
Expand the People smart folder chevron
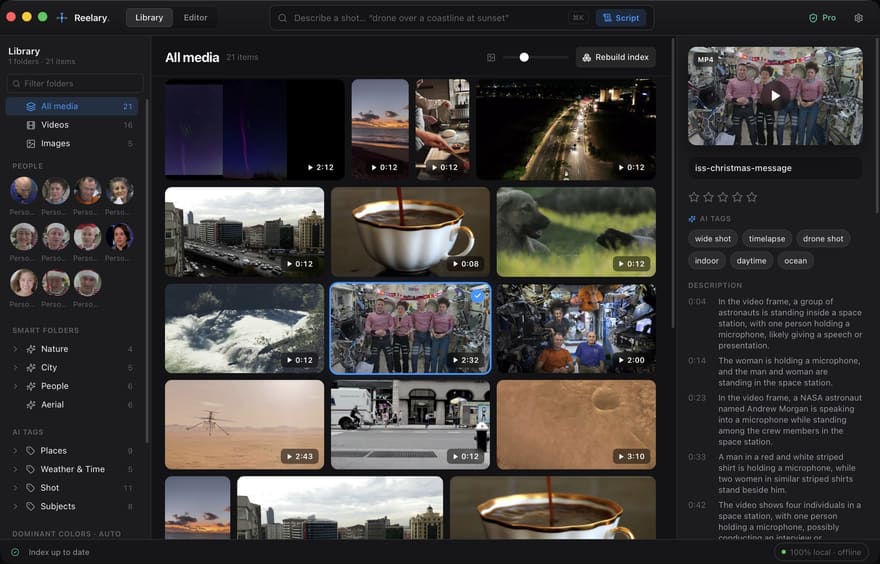tap(15, 386)
